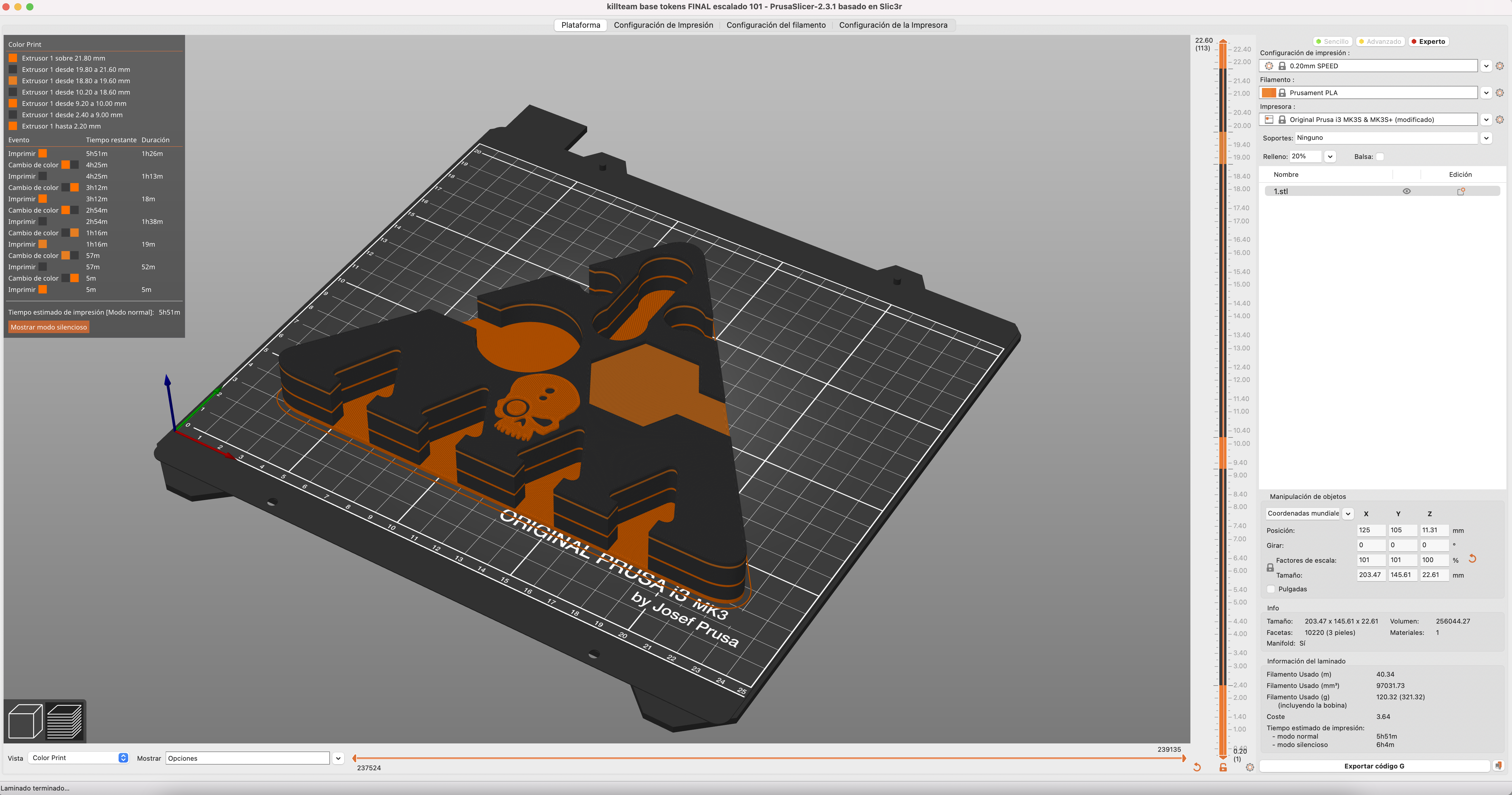Switch to the layers preview view icon
This screenshot has height=795, width=1512.
pyautogui.click(x=65, y=721)
